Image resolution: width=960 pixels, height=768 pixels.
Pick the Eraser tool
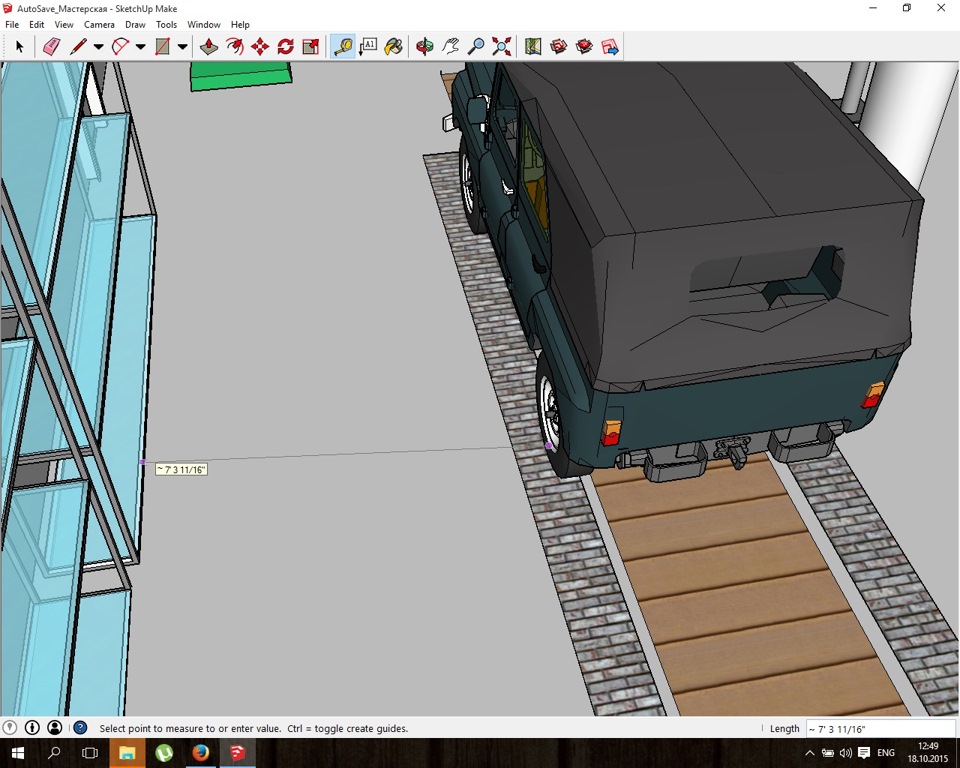[51, 47]
